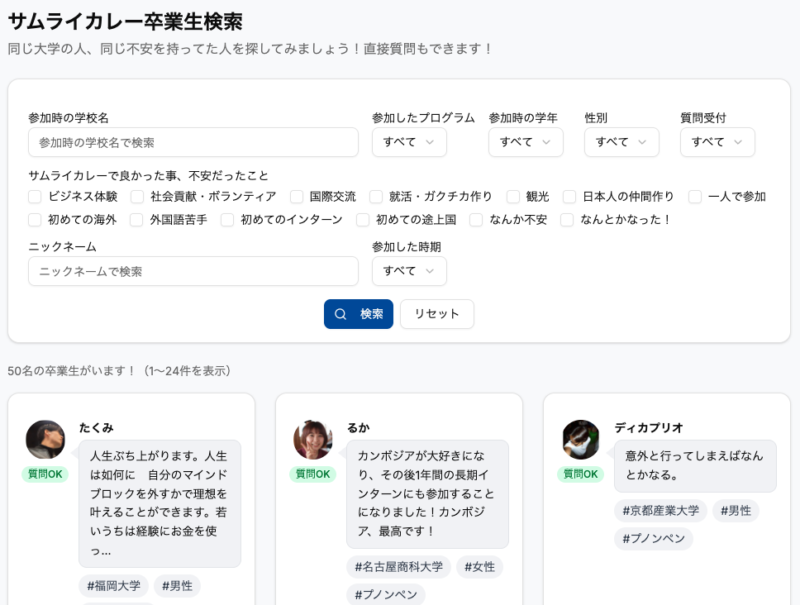
Task: Click the リセット reset button
Action: tap(437, 314)
